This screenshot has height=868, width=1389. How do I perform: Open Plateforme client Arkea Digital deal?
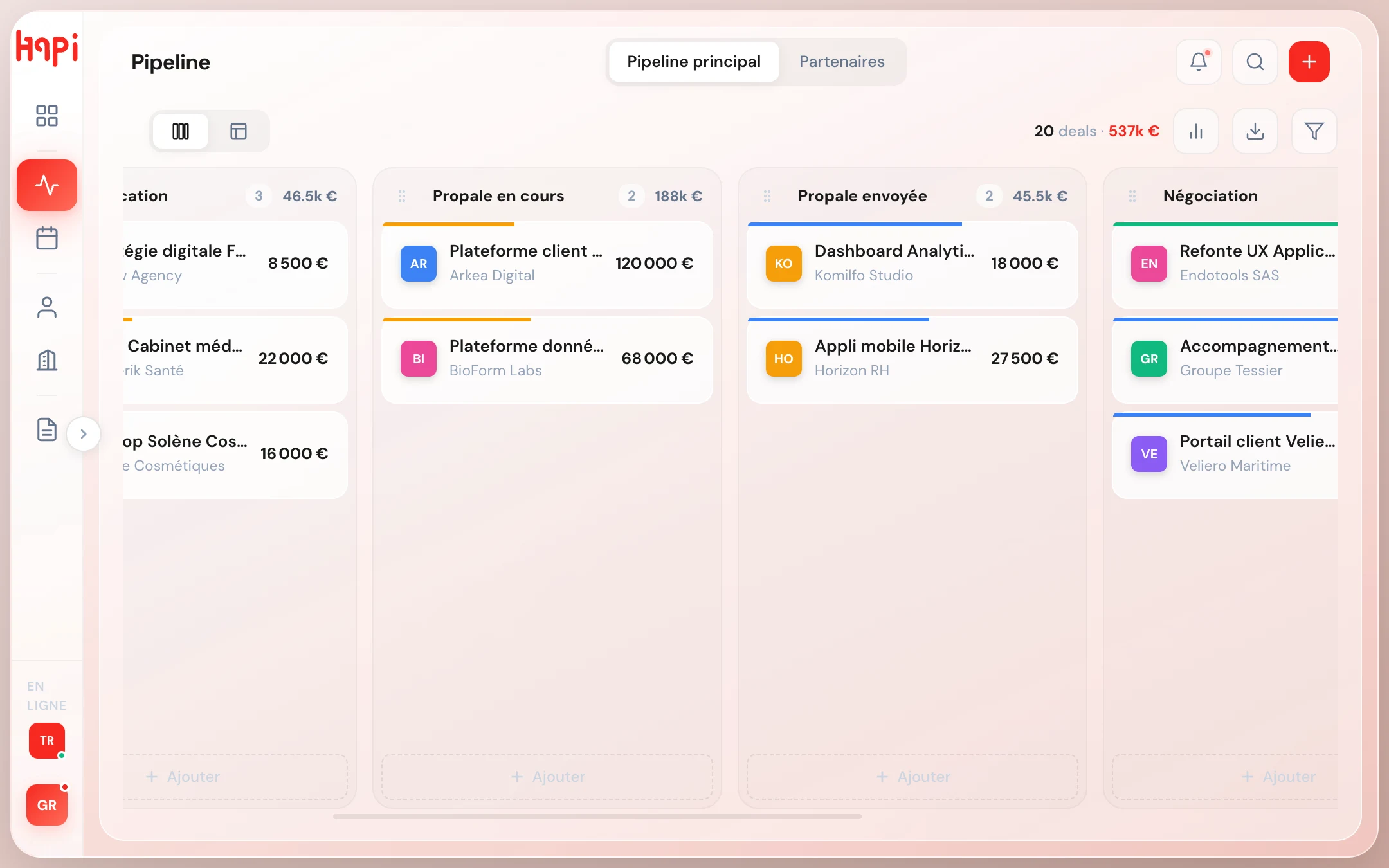(547, 265)
